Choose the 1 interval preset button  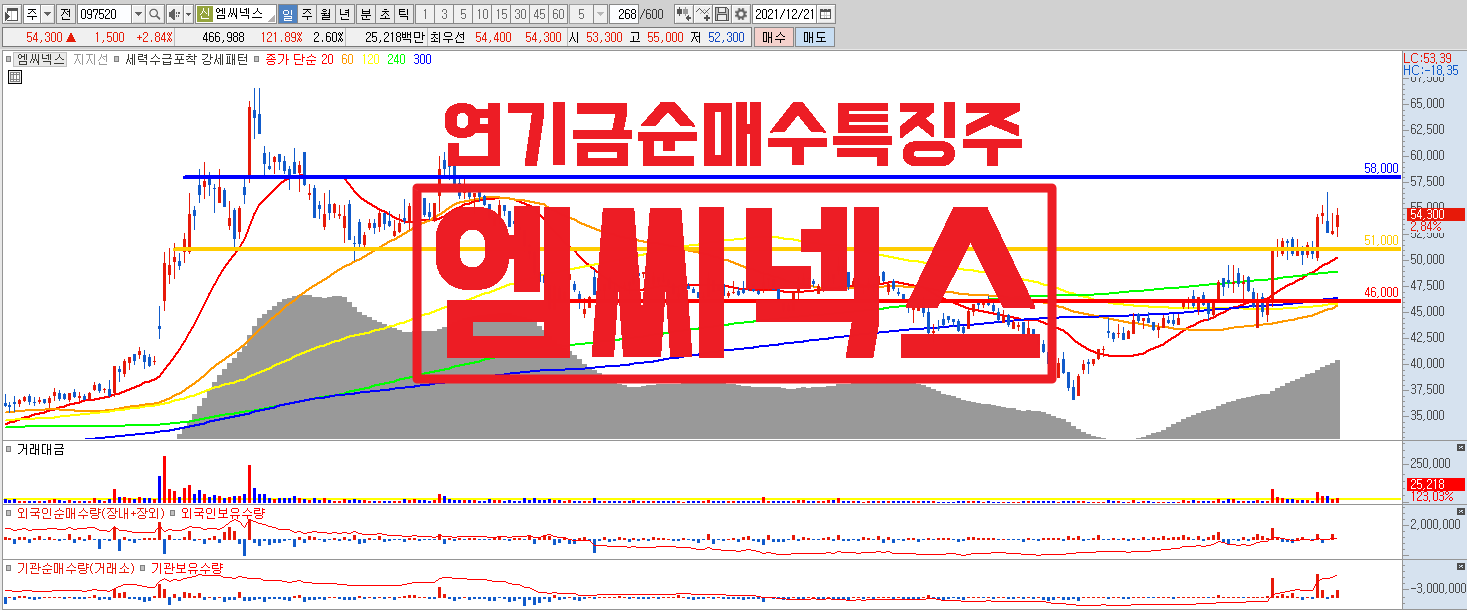(424, 14)
